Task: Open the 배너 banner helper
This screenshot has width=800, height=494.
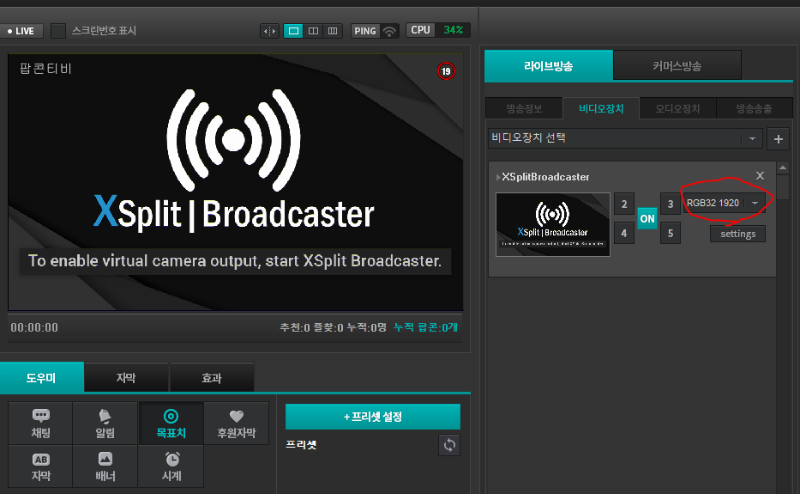Action: pyautogui.click(x=105, y=466)
